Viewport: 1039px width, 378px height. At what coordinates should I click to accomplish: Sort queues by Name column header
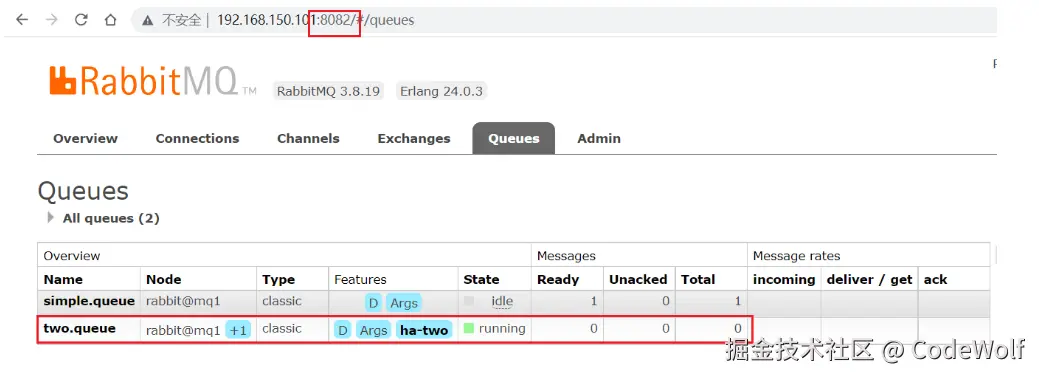coord(63,280)
